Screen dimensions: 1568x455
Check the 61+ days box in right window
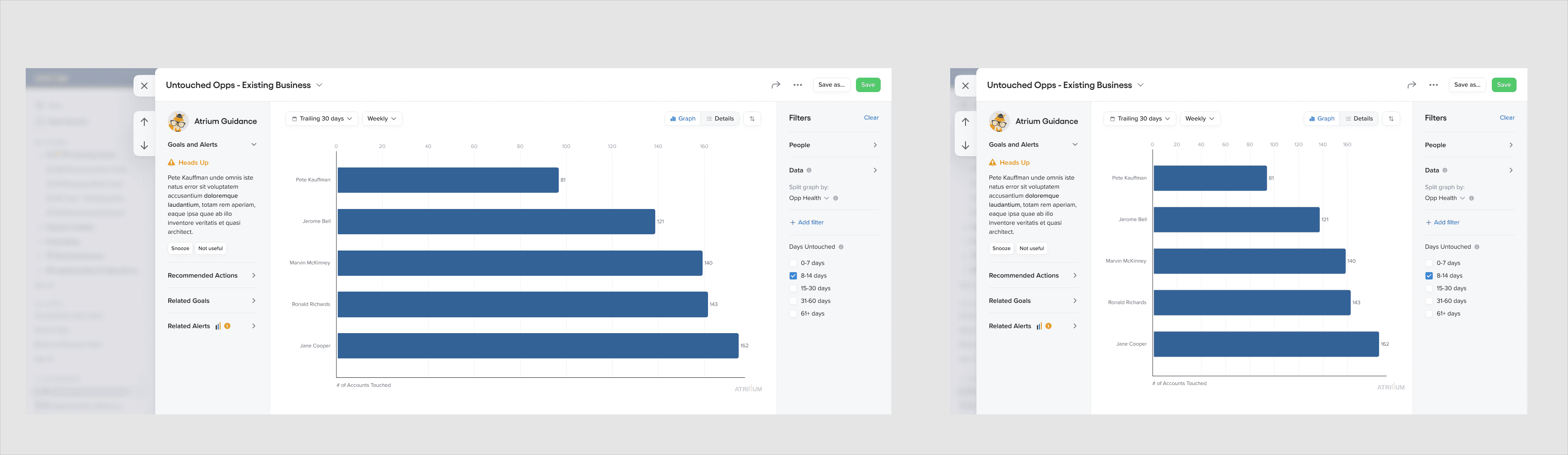click(1429, 314)
